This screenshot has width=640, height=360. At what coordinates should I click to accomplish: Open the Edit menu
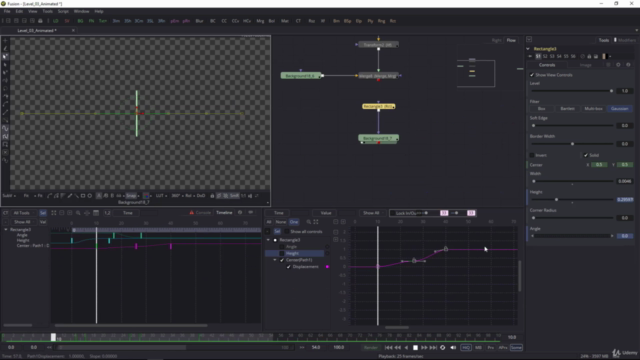pyautogui.click(x=19, y=11)
